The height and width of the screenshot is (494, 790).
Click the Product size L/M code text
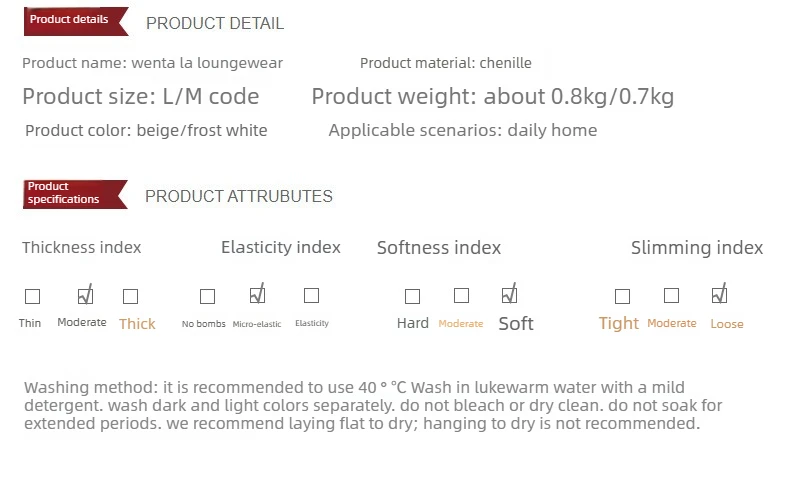[140, 97]
